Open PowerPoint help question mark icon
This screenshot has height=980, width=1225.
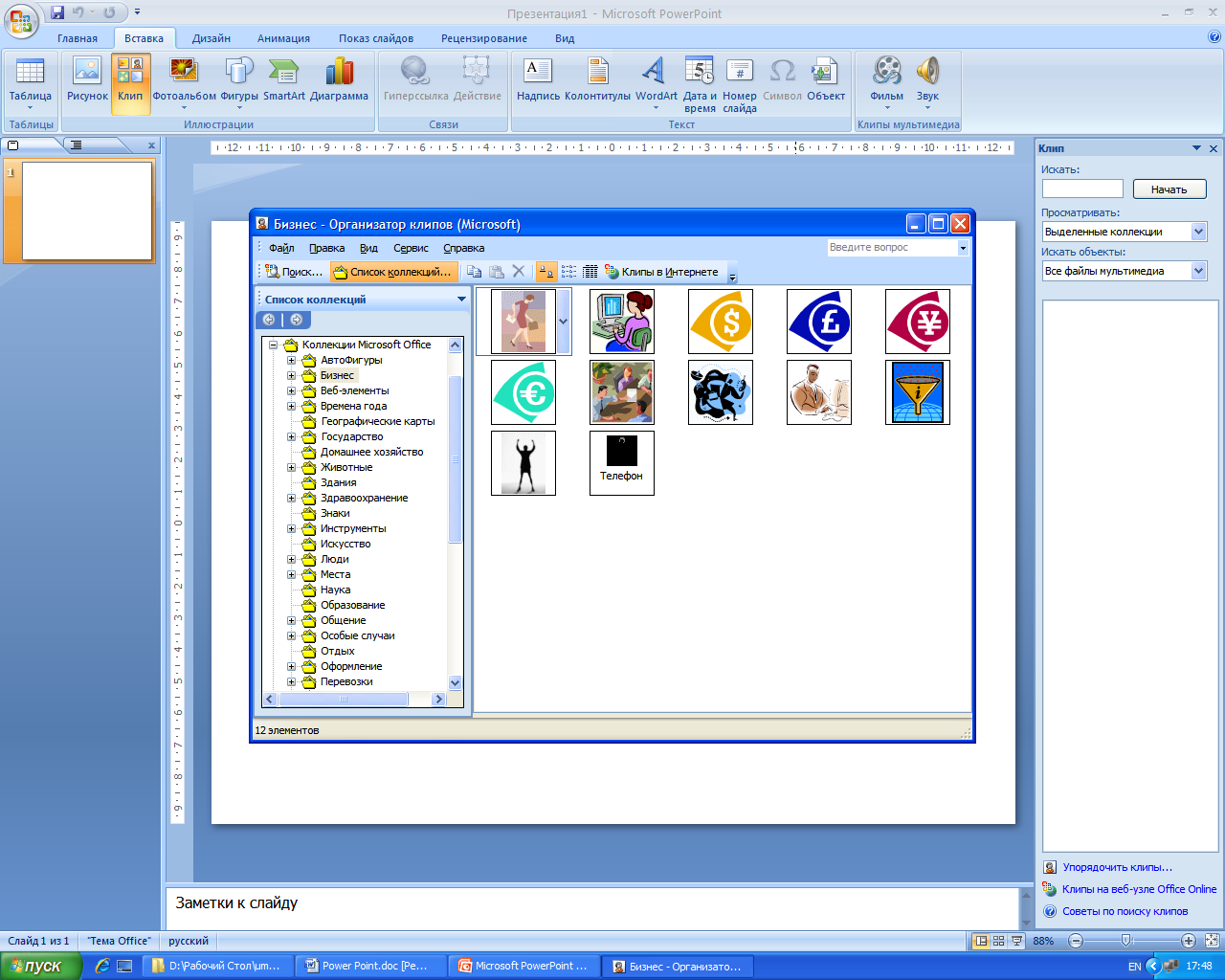1214,37
